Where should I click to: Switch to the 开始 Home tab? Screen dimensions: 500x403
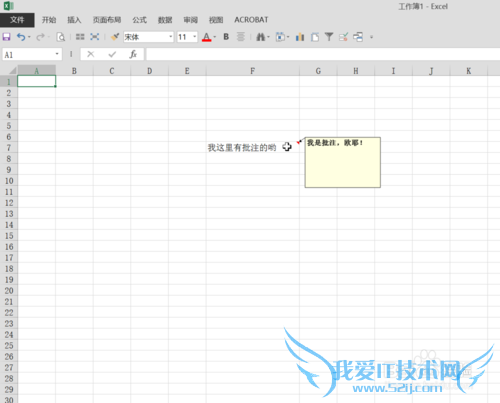[49, 20]
